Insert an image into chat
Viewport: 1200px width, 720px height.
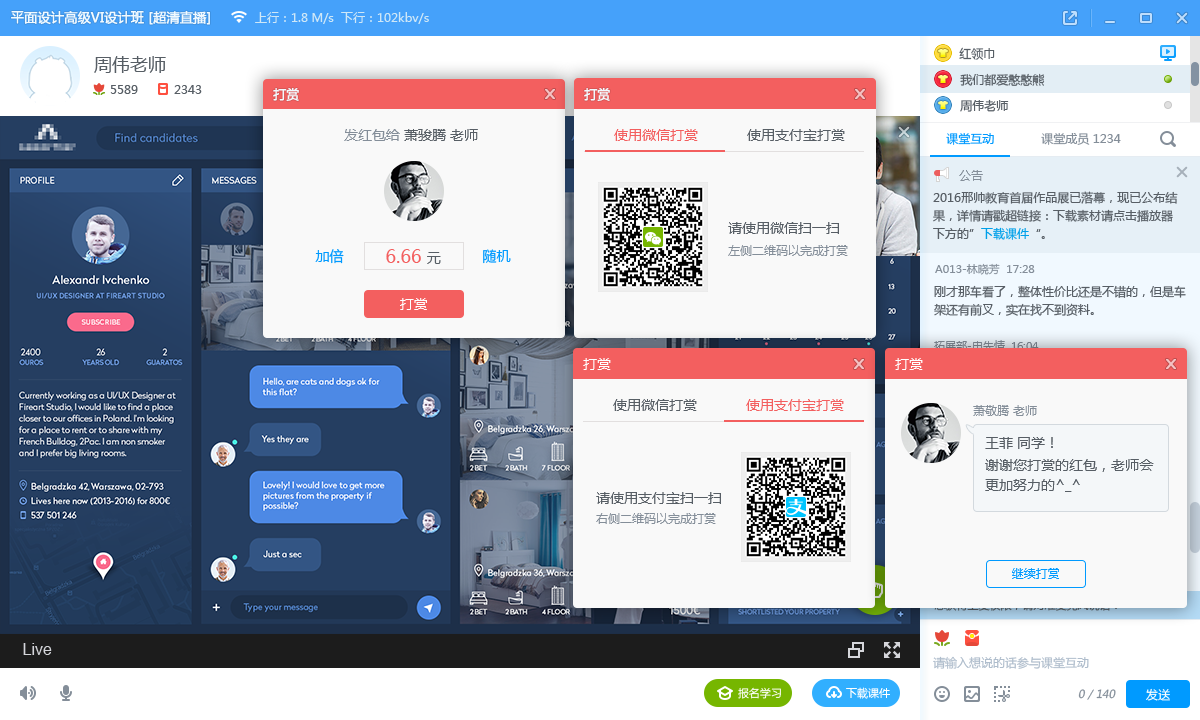click(971, 694)
